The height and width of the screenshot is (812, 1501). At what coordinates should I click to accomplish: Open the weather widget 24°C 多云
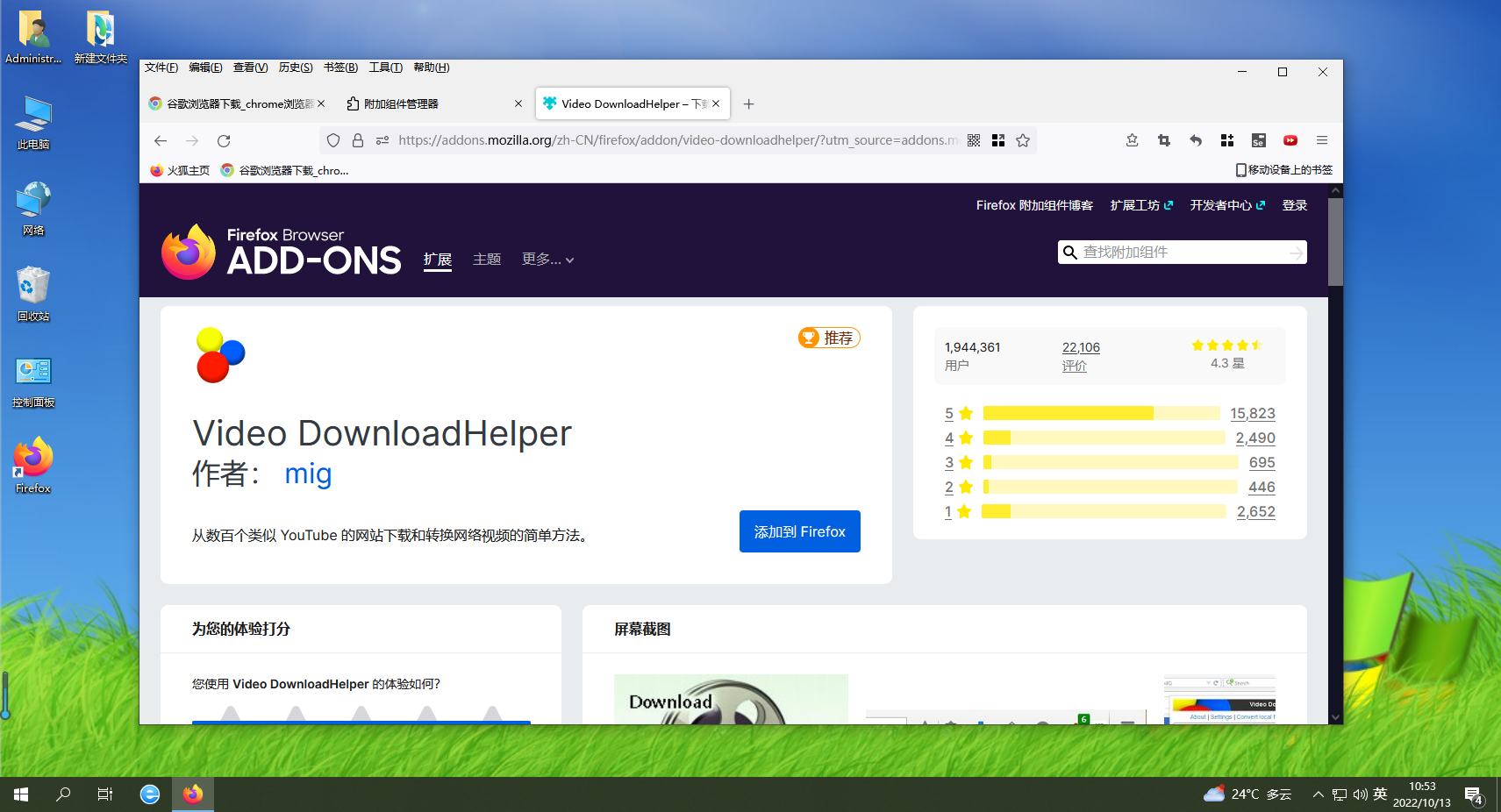click(x=1247, y=794)
